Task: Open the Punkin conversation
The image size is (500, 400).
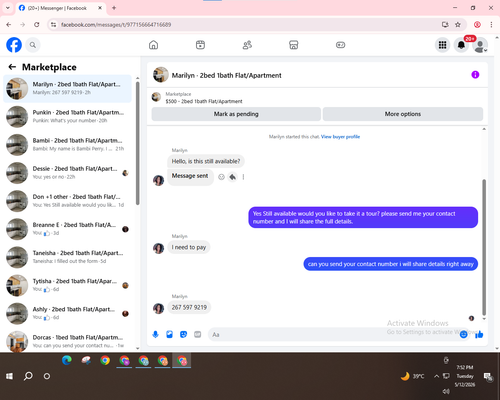Action: 67,117
